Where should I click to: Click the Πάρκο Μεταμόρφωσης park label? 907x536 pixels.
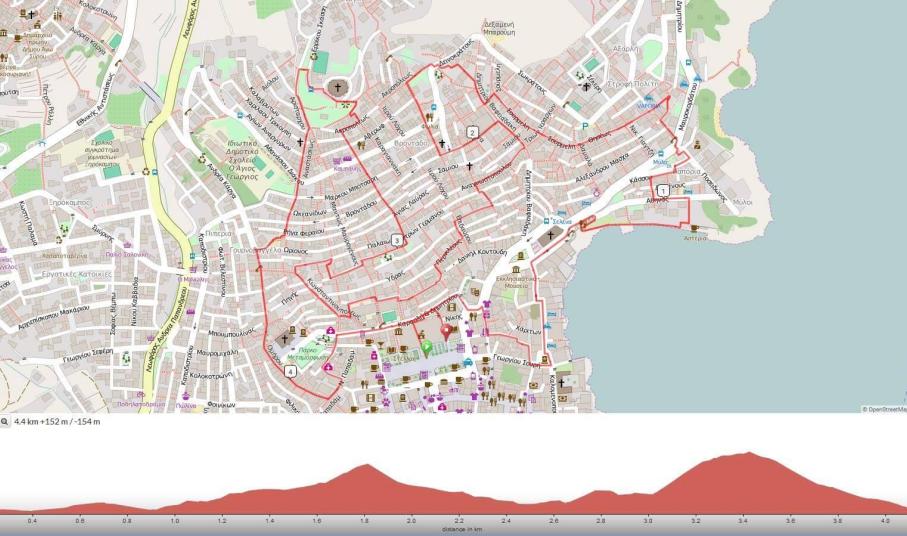tap(303, 355)
